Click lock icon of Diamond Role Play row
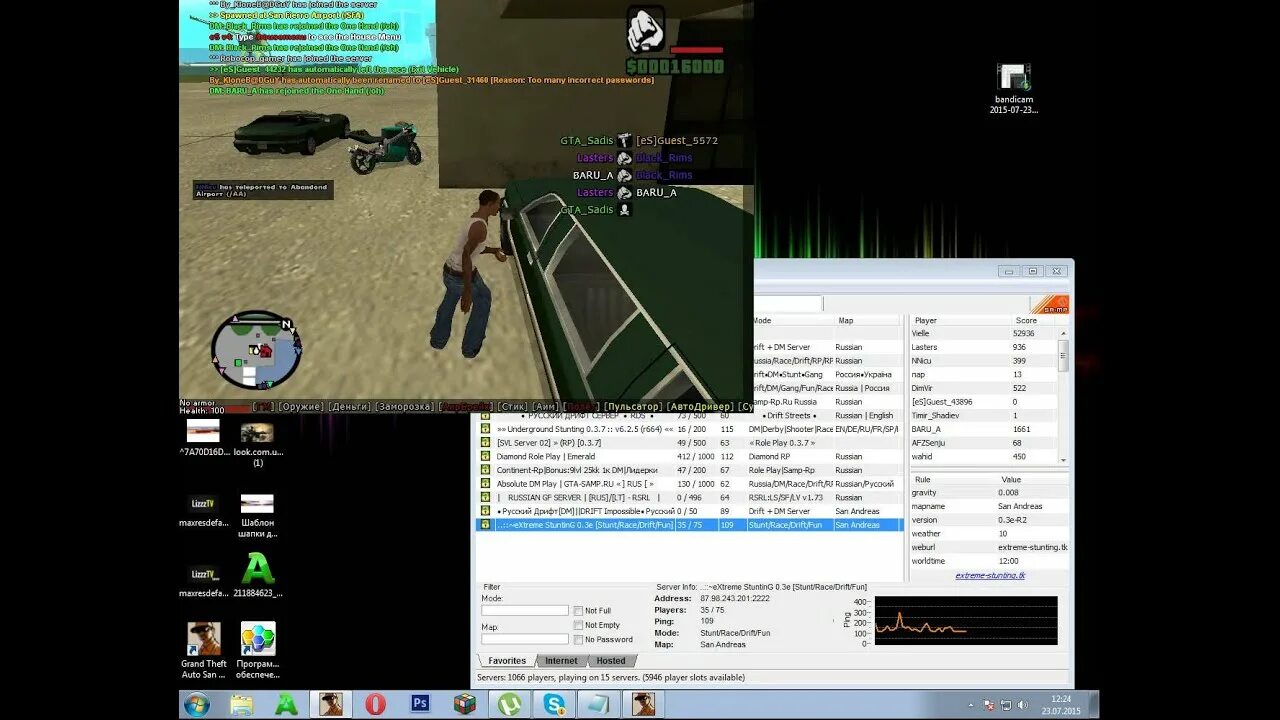The height and width of the screenshot is (720, 1280). [x=486, y=456]
